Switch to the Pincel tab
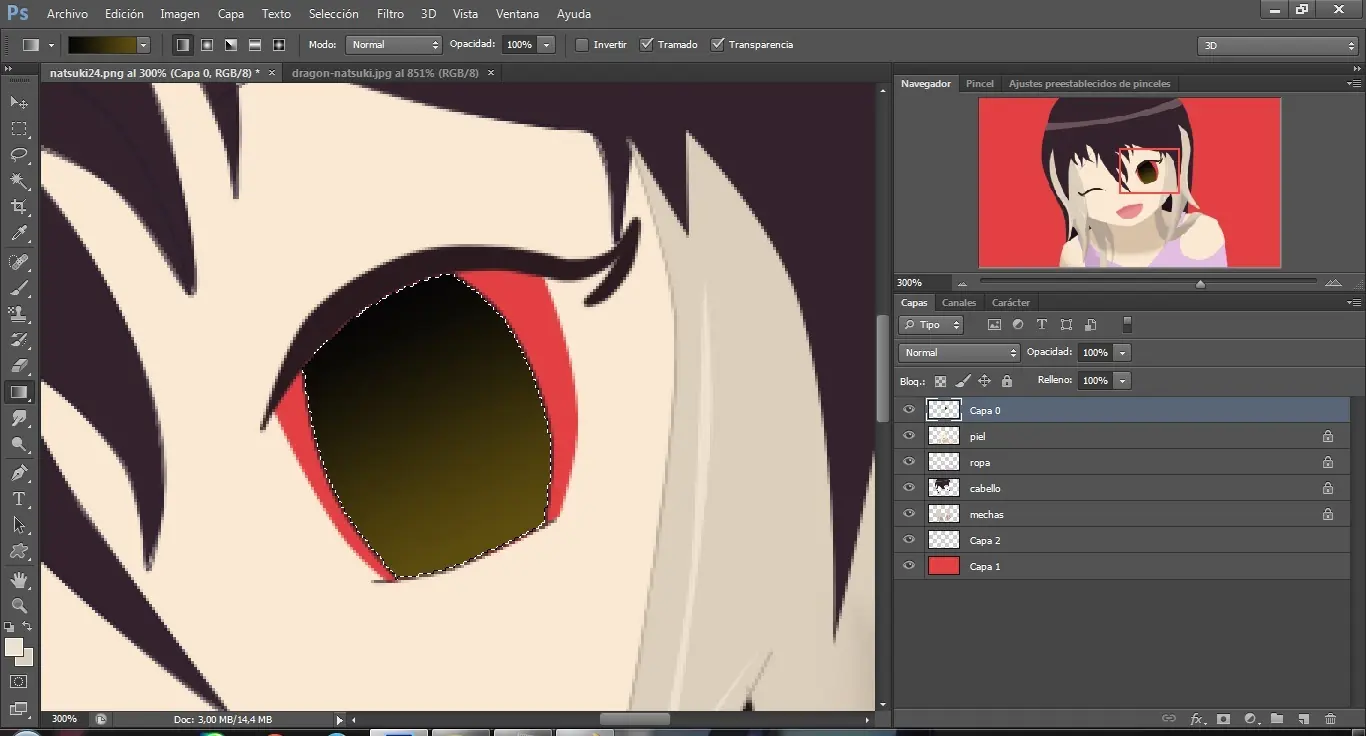Screen dimensions: 1366x736 pos(980,84)
